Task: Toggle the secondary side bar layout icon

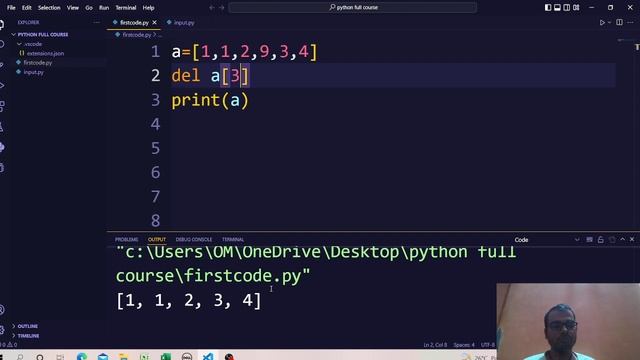Action: (x=567, y=7)
